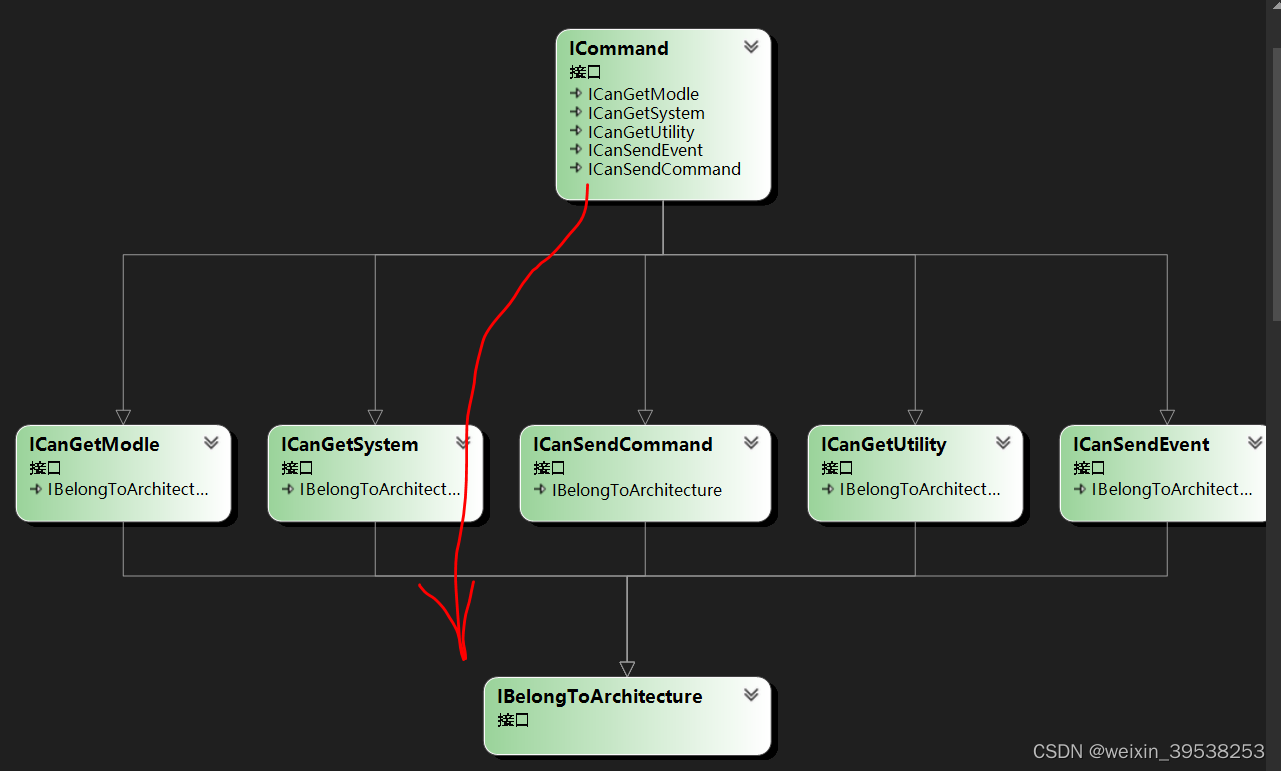Click IBelongToArchitect... entry in ICanGetUtility node
The image size is (1281, 771).
pyautogui.click(x=920, y=490)
